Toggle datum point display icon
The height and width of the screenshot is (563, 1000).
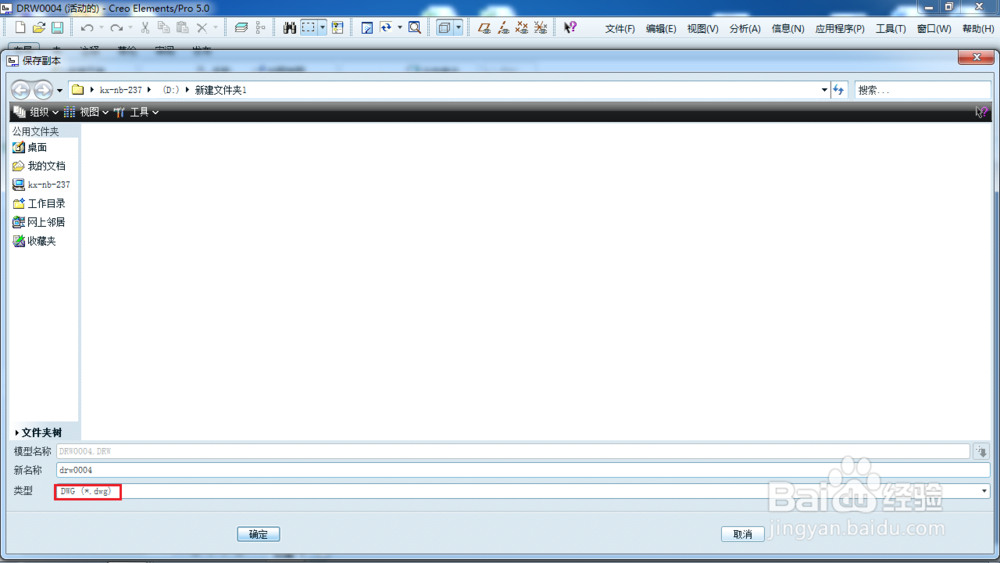[522, 27]
